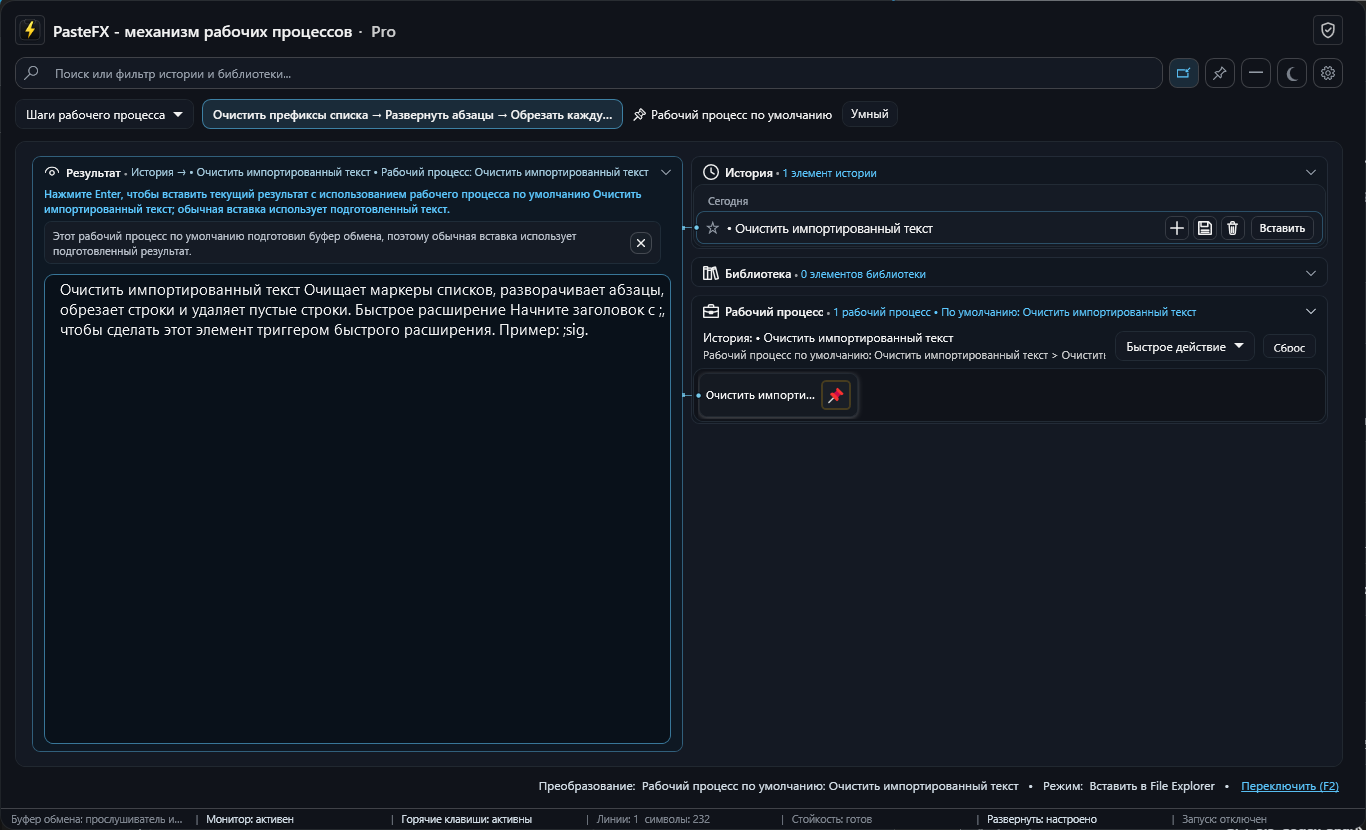The width and height of the screenshot is (1366, 830).
Task: Select the Умный mode chip
Action: click(870, 115)
